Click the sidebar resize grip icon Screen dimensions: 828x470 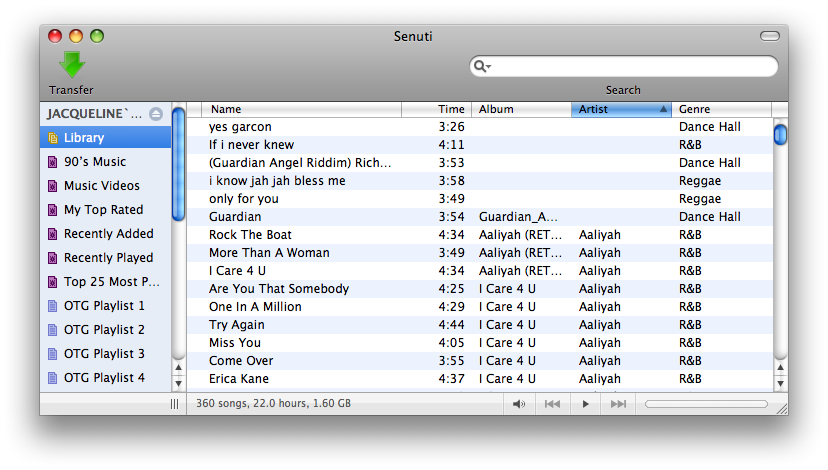(174, 404)
